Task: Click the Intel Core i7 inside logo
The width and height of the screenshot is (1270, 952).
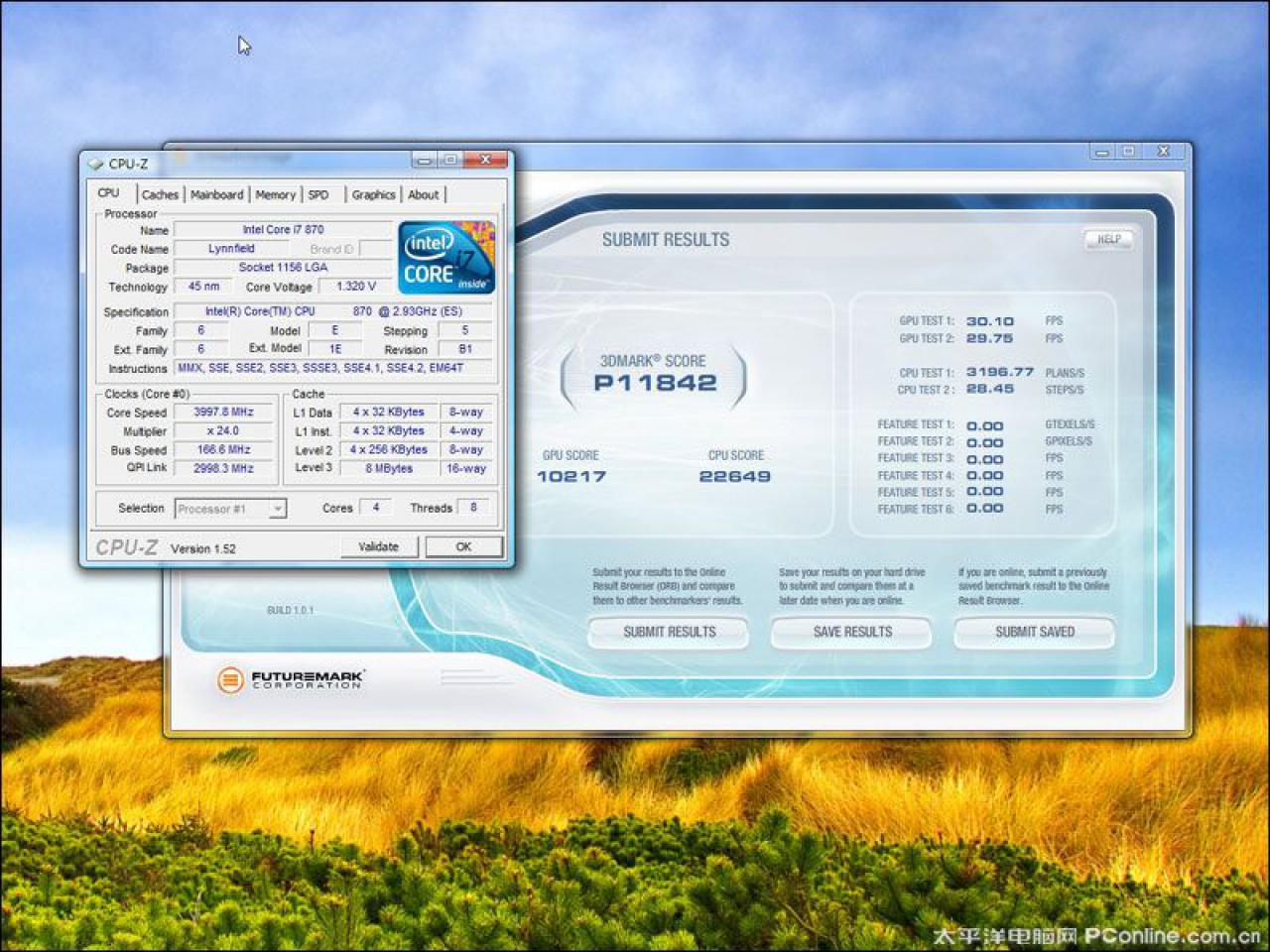Action: [x=446, y=257]
